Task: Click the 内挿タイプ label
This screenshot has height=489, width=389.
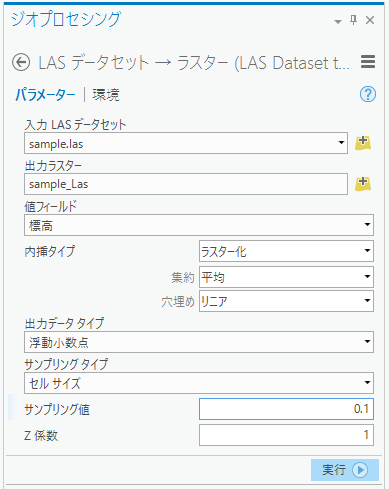Action: click(50, 251)
